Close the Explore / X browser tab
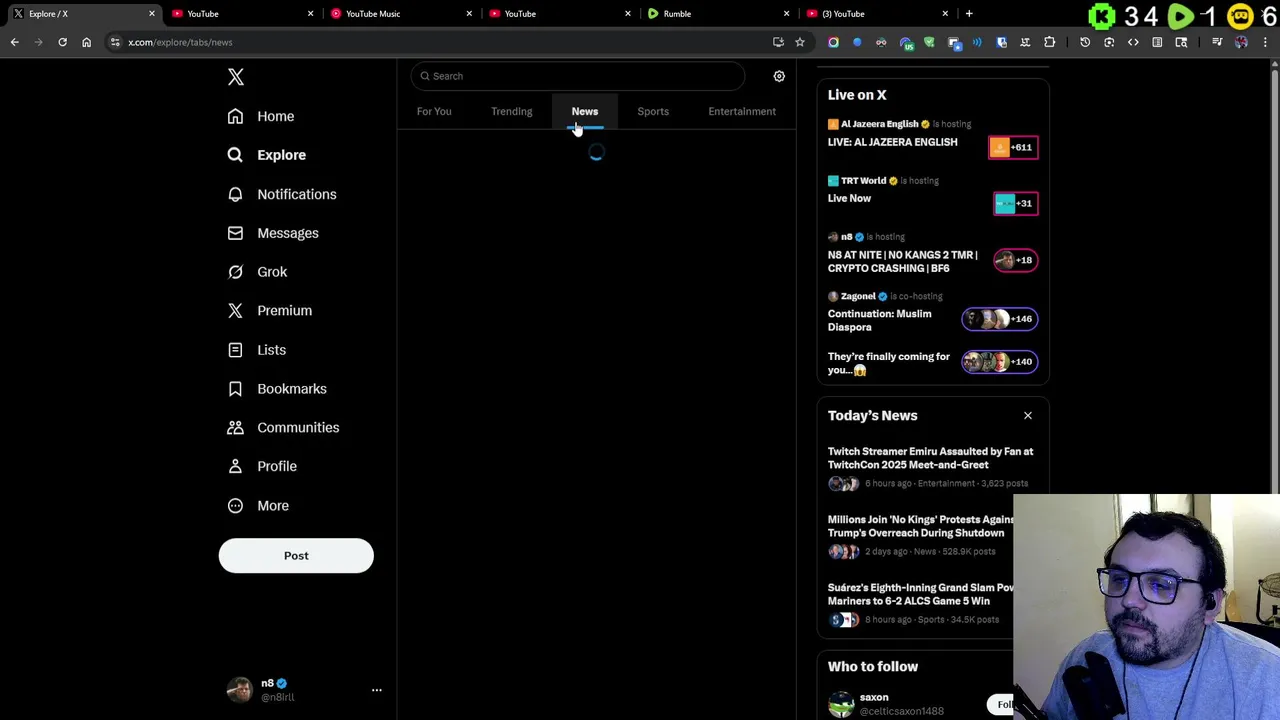The image size is (1280, 720). [x=151, y=14]
